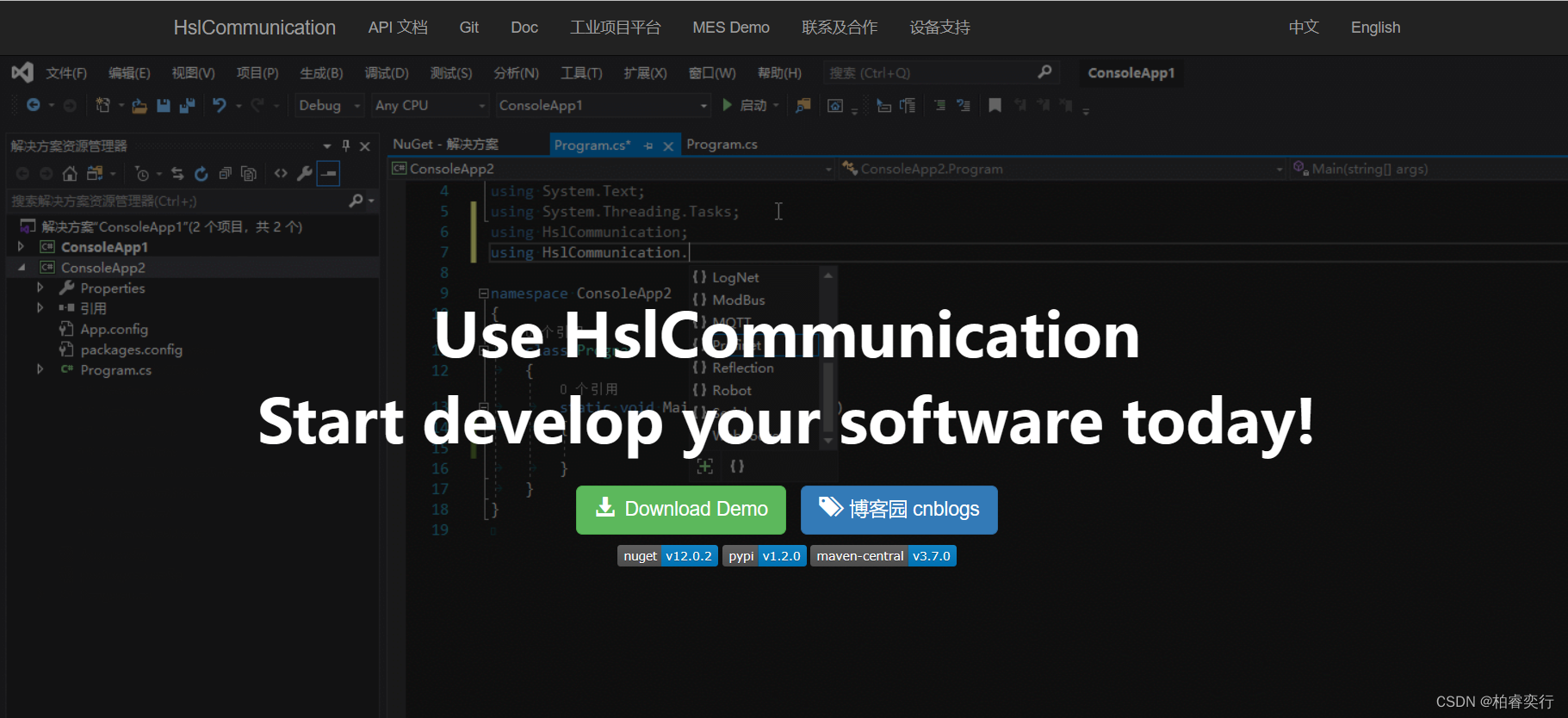Open the HslCommunication home link

pyautogui.click(x=254, y=28)
